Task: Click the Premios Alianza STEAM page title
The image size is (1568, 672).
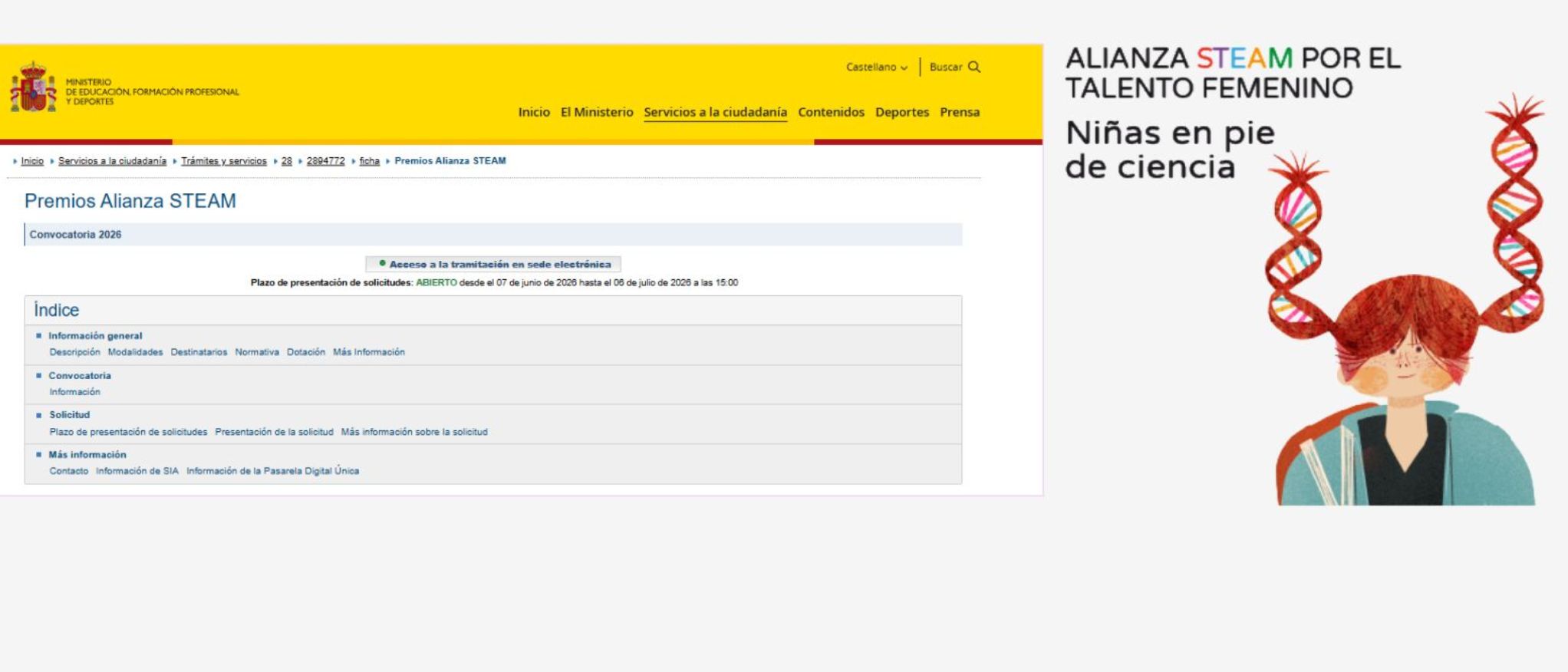Action: 130,201
